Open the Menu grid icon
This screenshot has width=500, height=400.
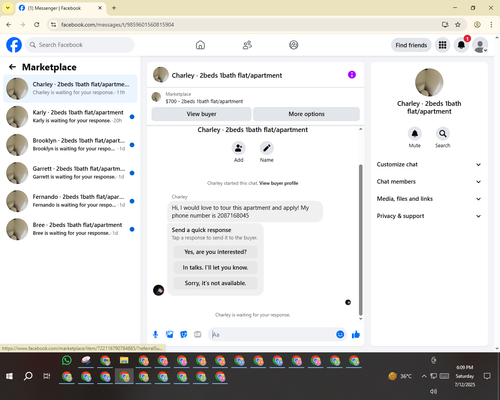pyautogui.click(x=442, y=45)
